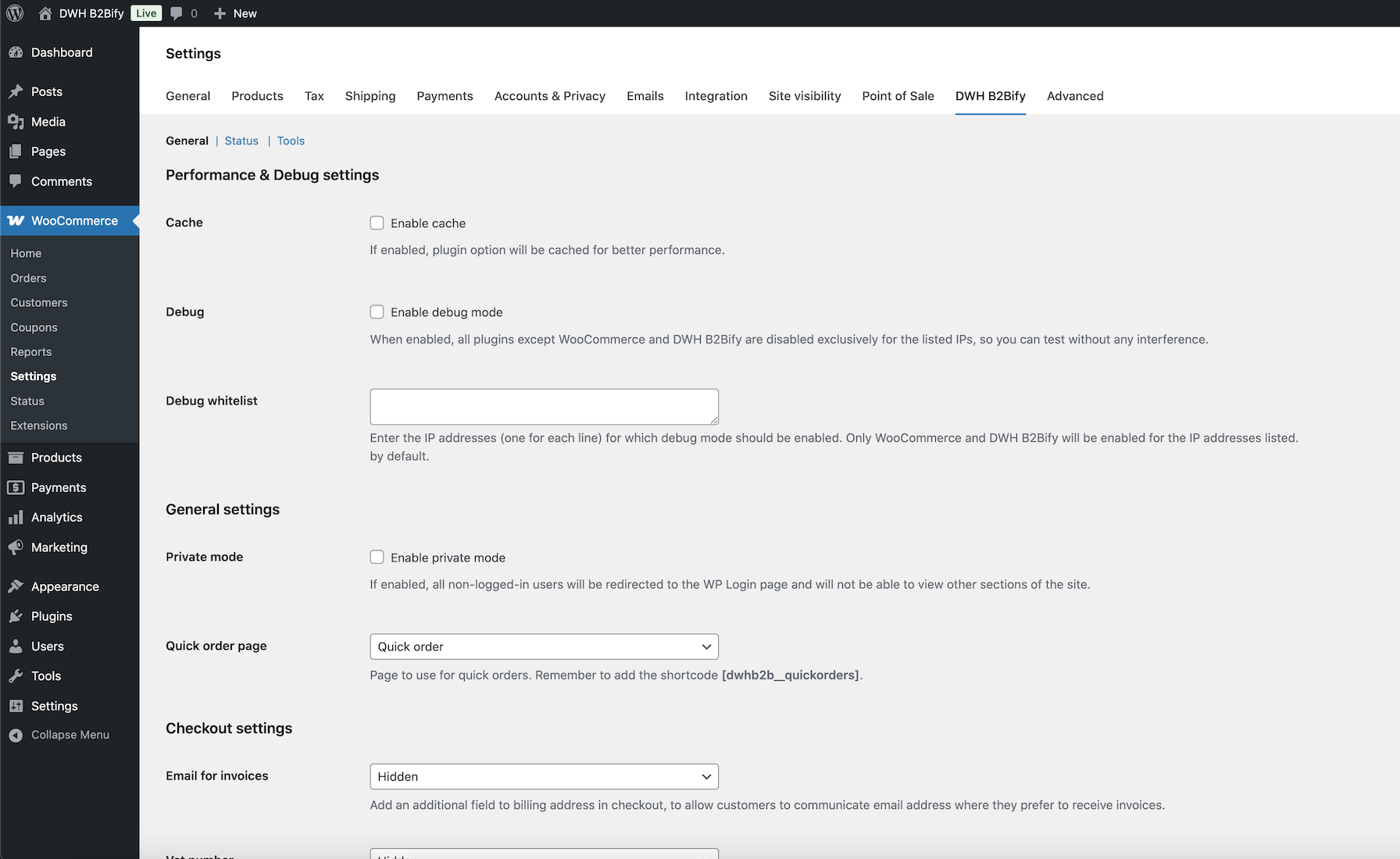Click New in the admin bar
This screenshot has height=859, width=1400.
(x=245, y=13)
